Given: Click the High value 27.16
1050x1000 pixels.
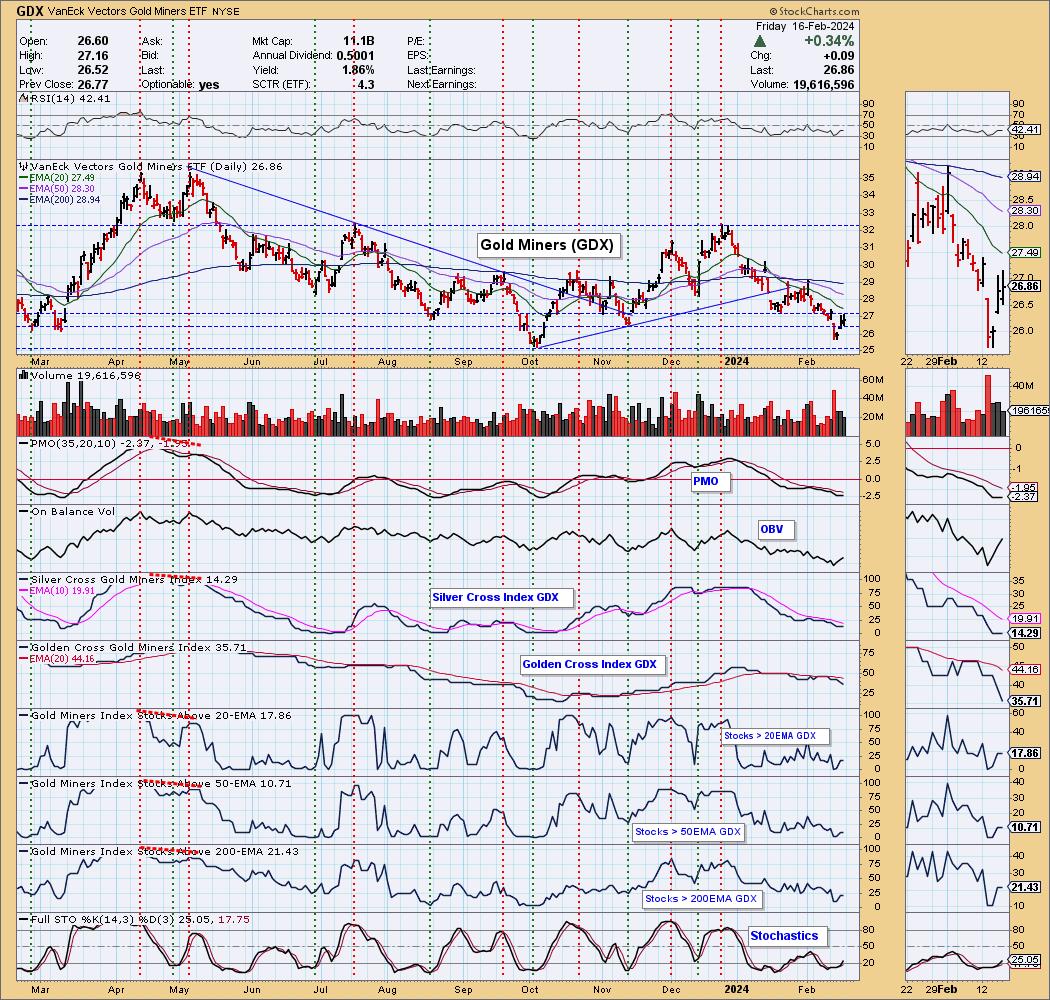Looking at the screenshot, I should (92, 56).
